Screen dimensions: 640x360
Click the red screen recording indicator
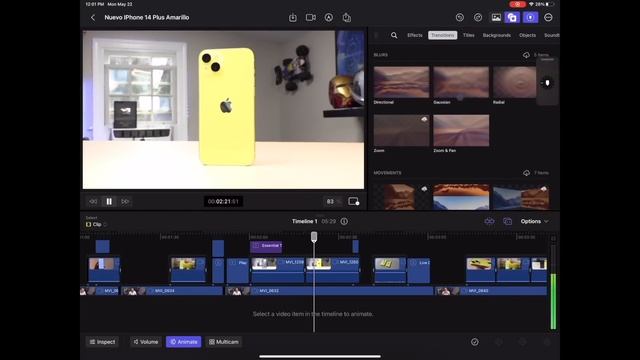tap(518, 4)
